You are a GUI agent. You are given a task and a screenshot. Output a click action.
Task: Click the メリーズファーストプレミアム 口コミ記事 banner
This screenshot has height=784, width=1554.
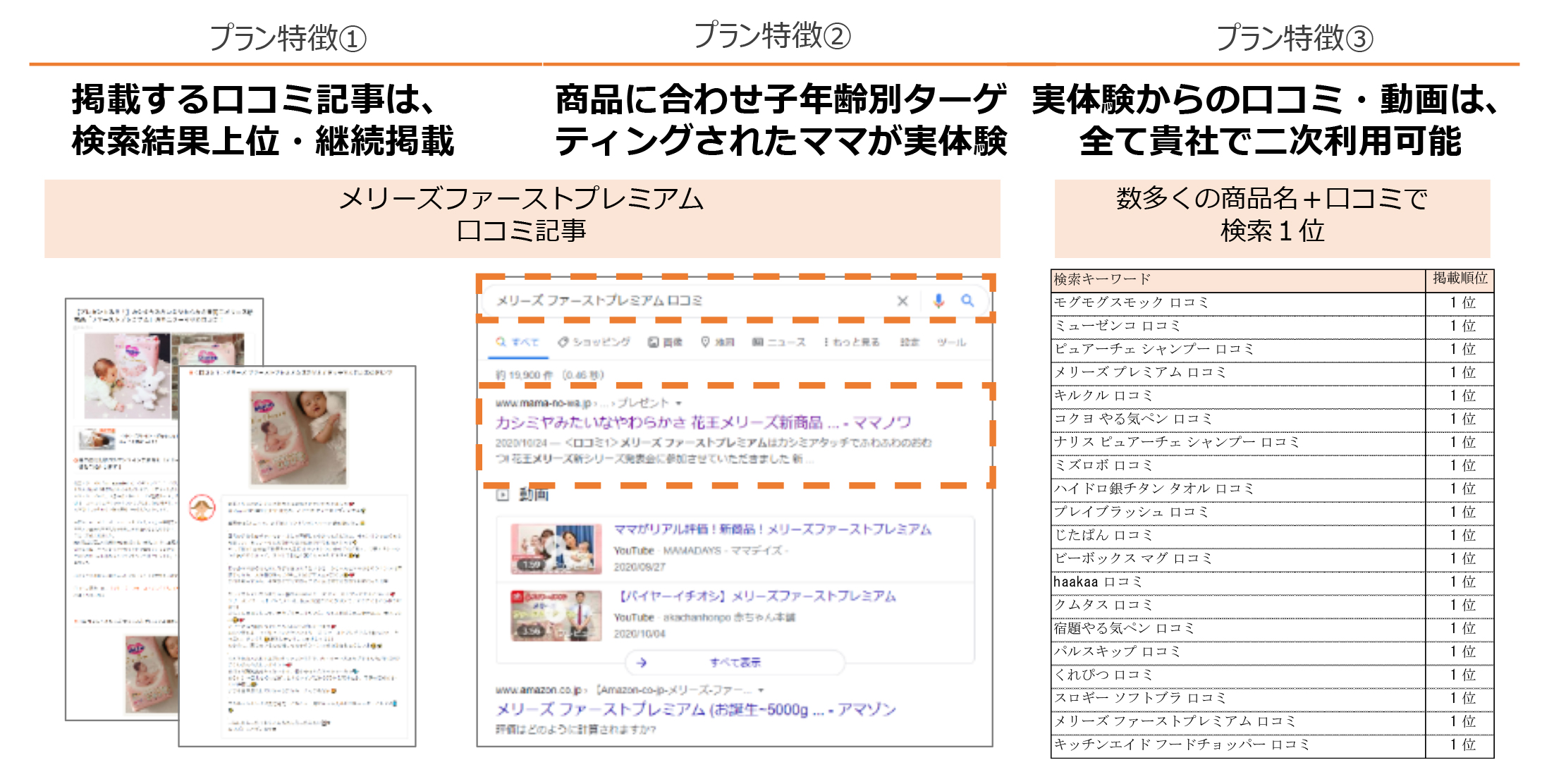(522, 219)
